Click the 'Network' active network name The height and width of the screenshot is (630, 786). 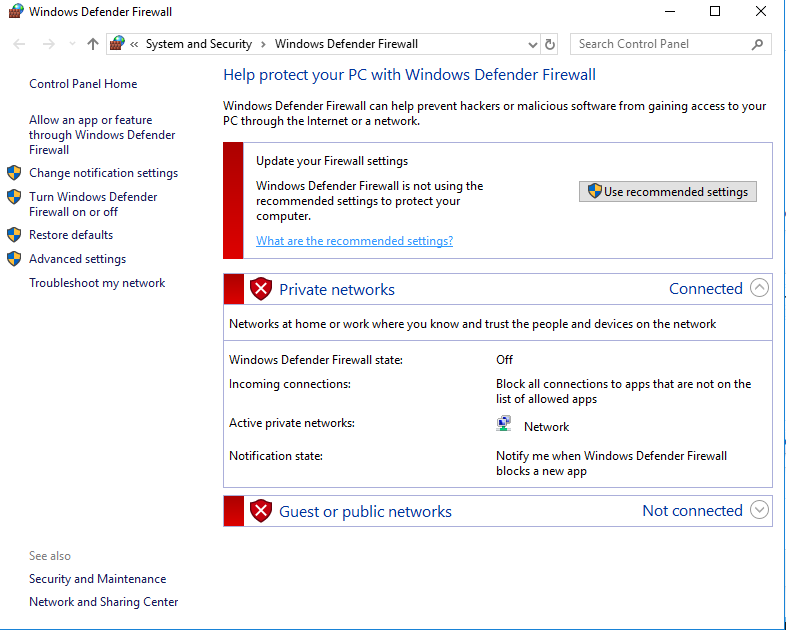[x=546, y=427]
